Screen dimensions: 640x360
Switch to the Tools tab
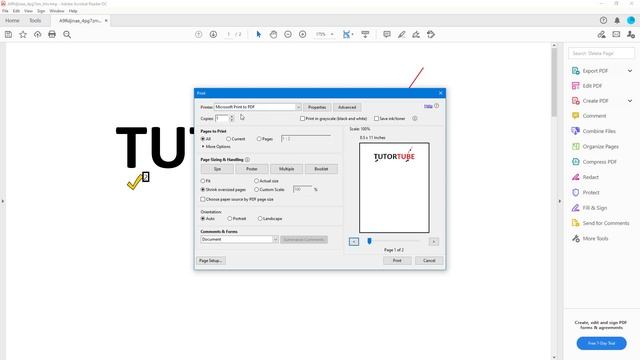(x=35, y=20)
